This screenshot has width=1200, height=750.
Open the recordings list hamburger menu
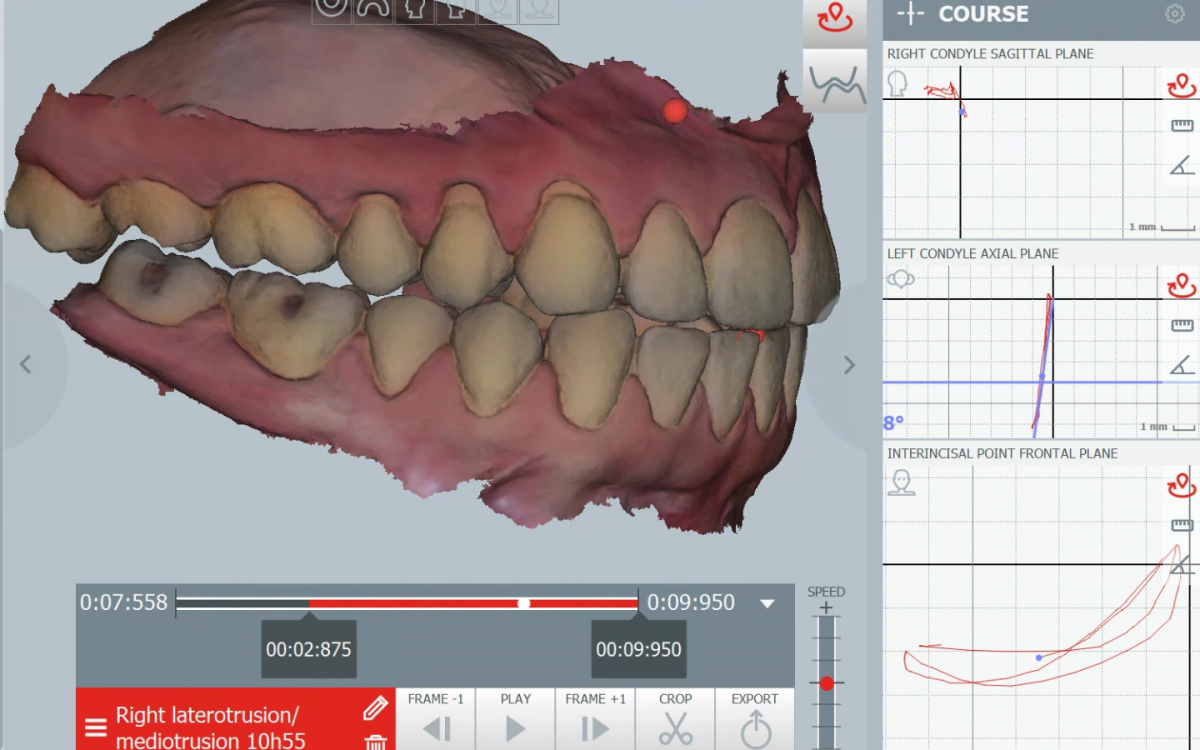point(96,727)
